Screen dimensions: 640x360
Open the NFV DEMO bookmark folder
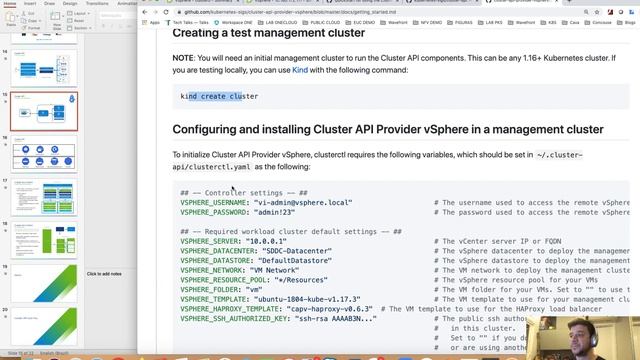pos(428,23)
